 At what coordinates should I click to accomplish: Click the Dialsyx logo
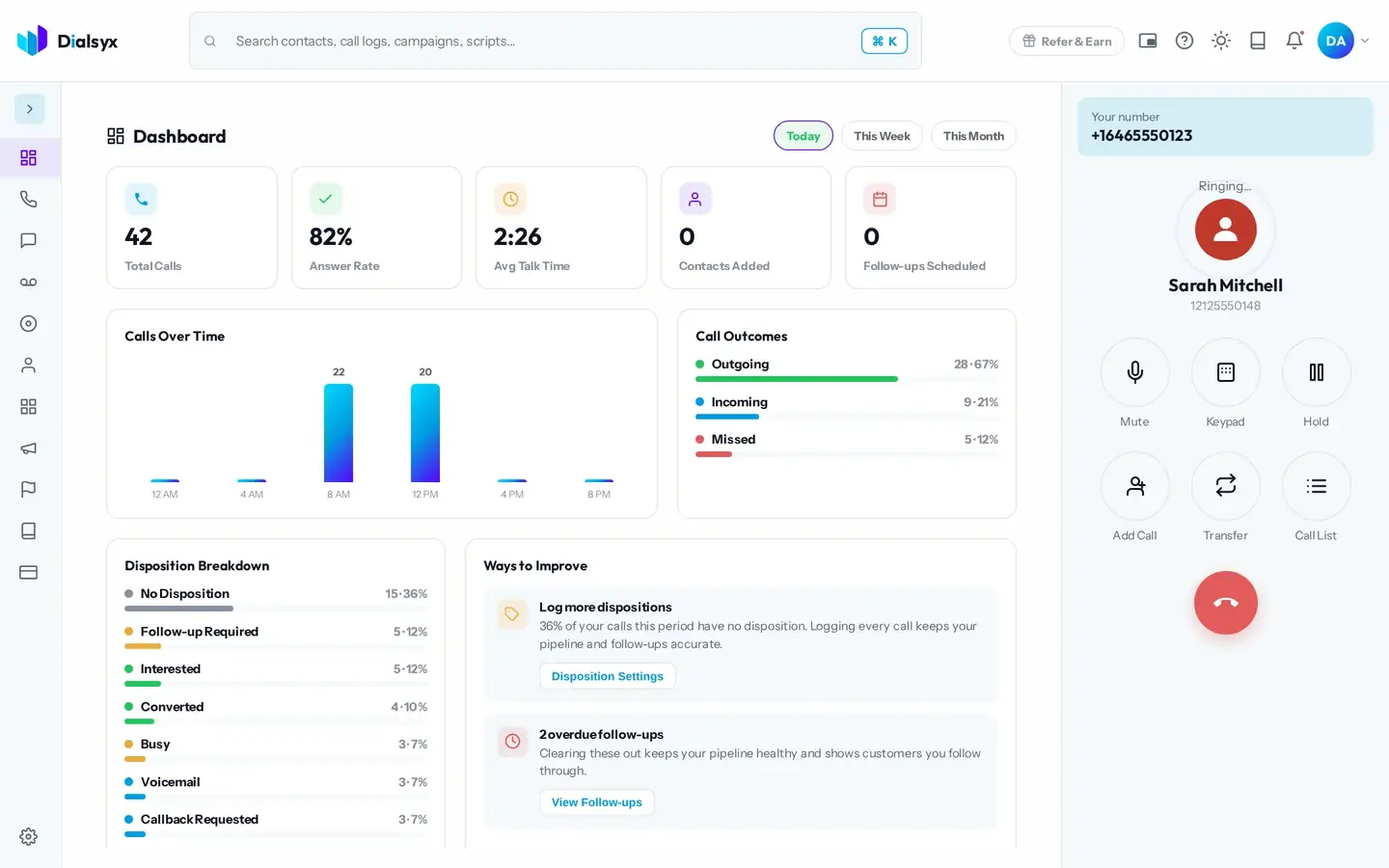[x=68, y=41]
